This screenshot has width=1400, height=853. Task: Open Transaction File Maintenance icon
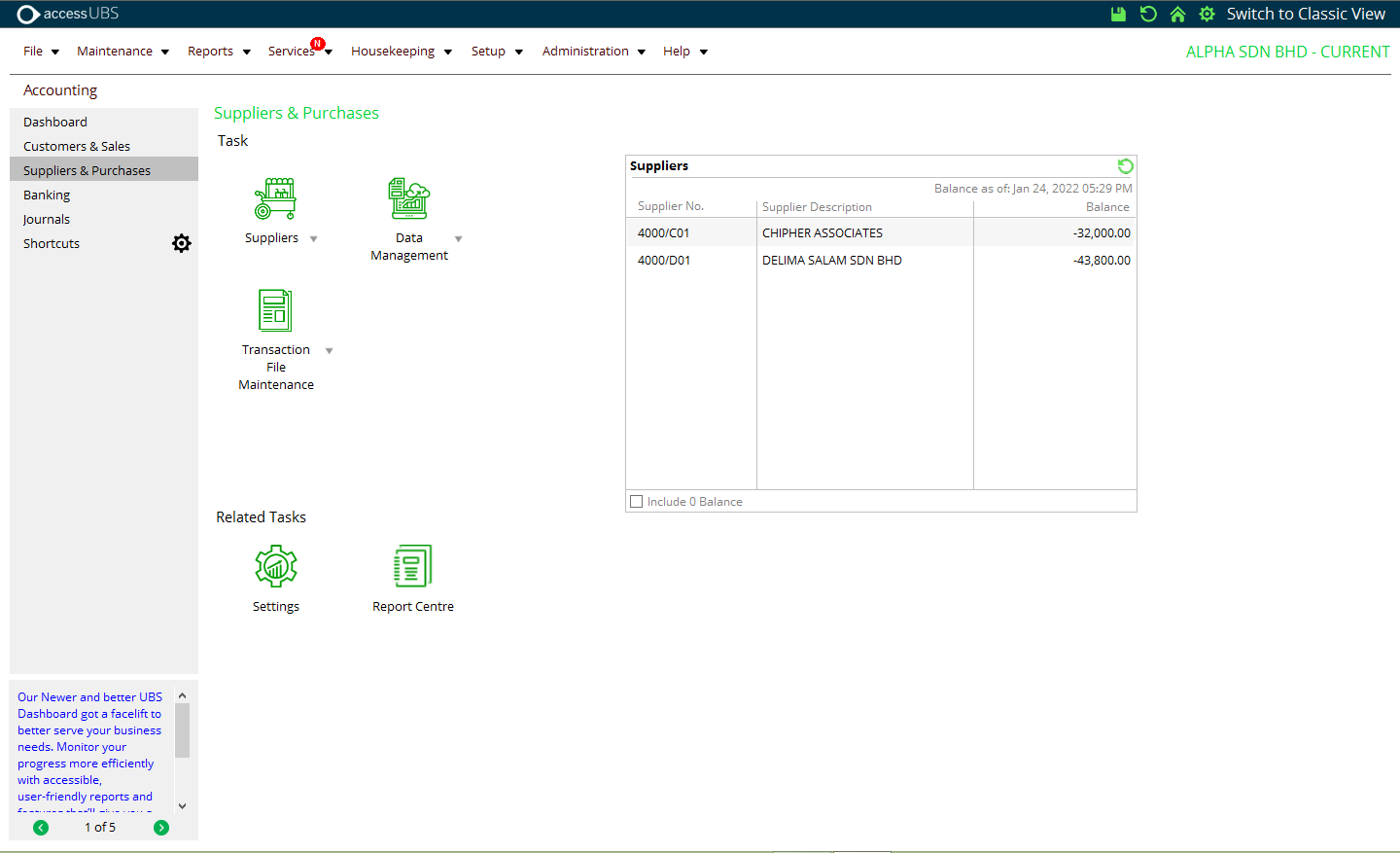[x=275, y=310]
